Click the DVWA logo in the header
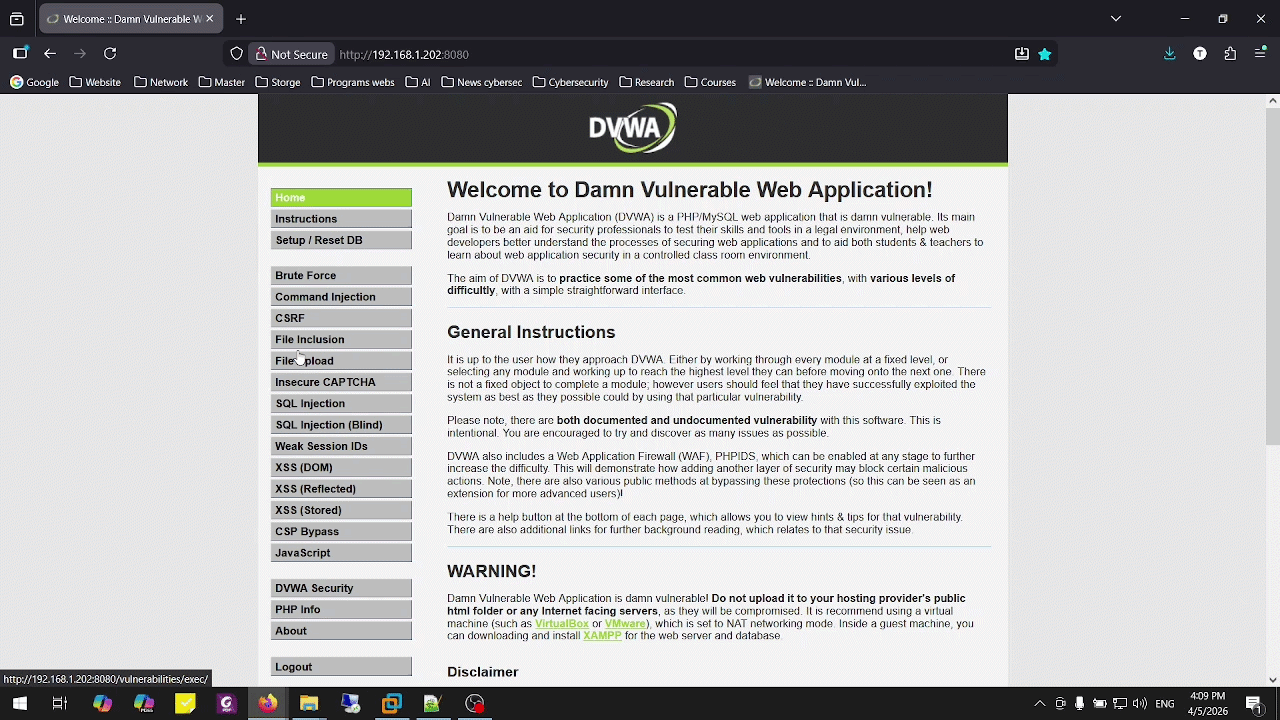1280x720 pixels. [x=632, y=128]
